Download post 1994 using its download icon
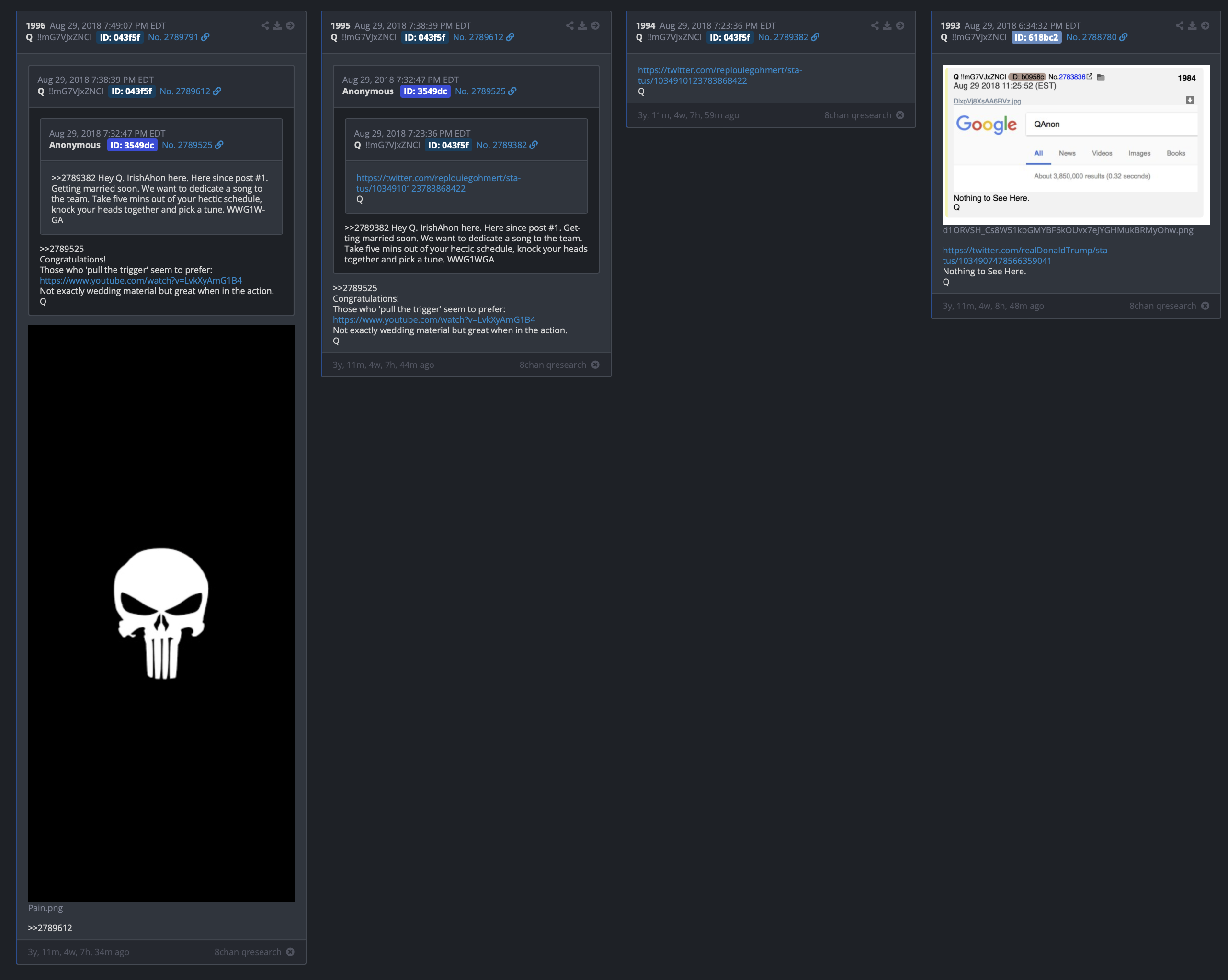Image resolution: width=1228 pixels, height=980 pixels. [887, 26]
